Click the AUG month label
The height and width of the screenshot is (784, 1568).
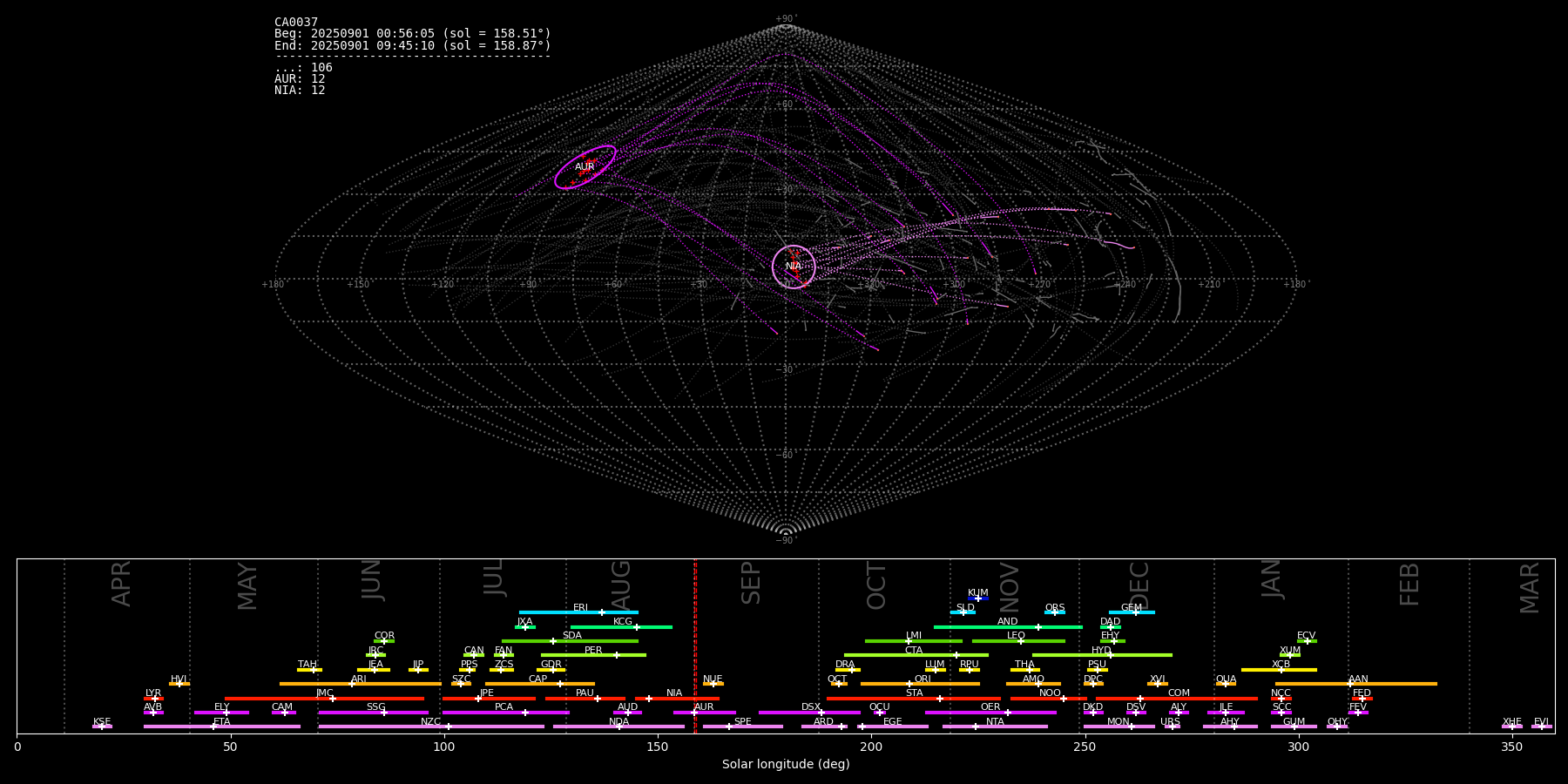click(x=621, y=584)
